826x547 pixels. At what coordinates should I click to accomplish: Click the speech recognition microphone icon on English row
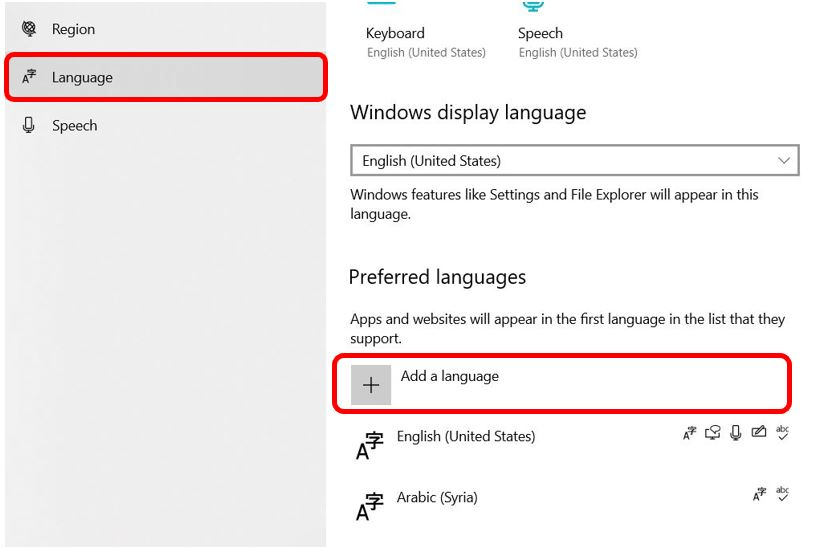[x=736, y=433]
